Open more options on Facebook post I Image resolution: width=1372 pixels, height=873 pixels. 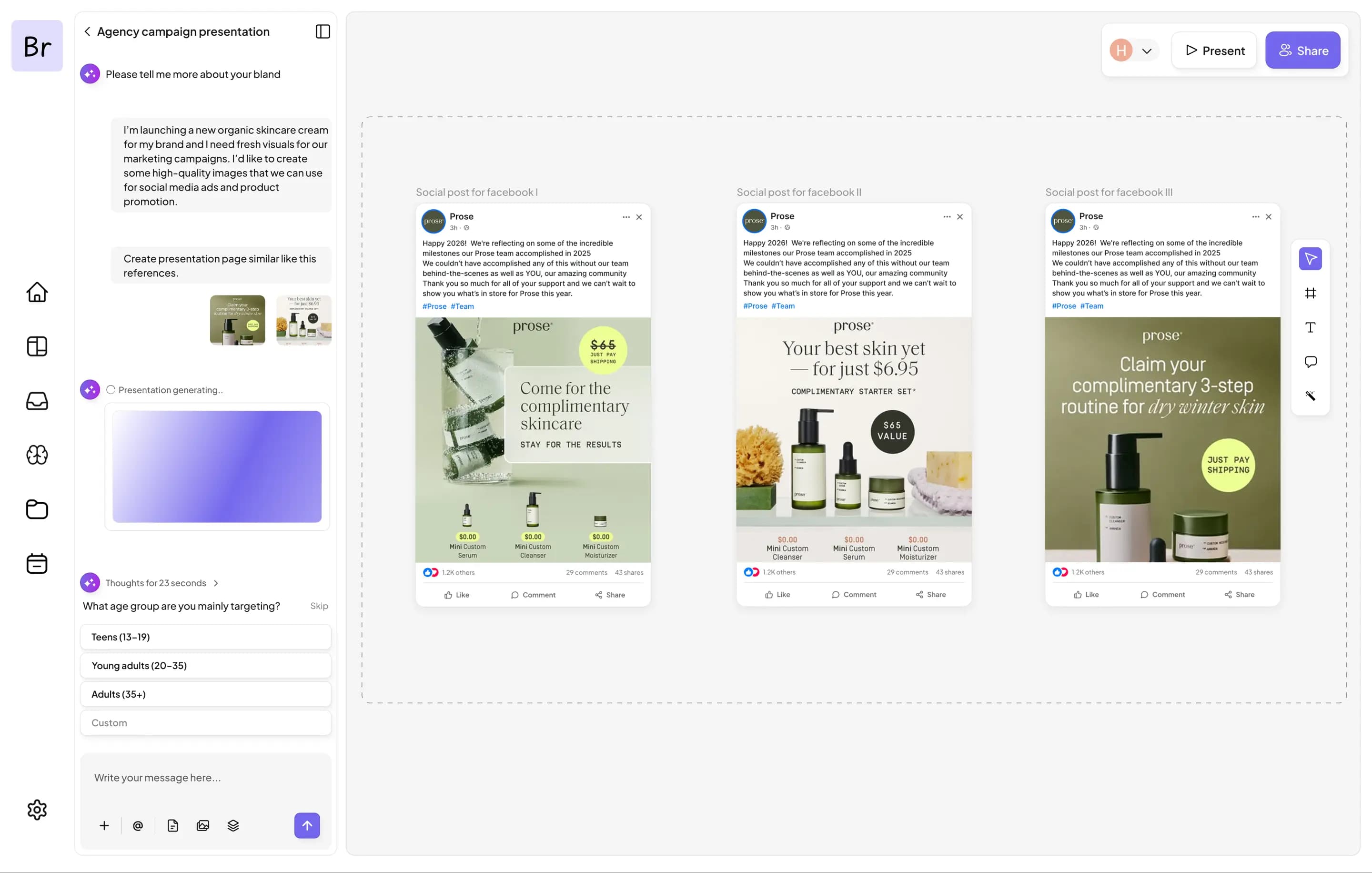point(626,216)
